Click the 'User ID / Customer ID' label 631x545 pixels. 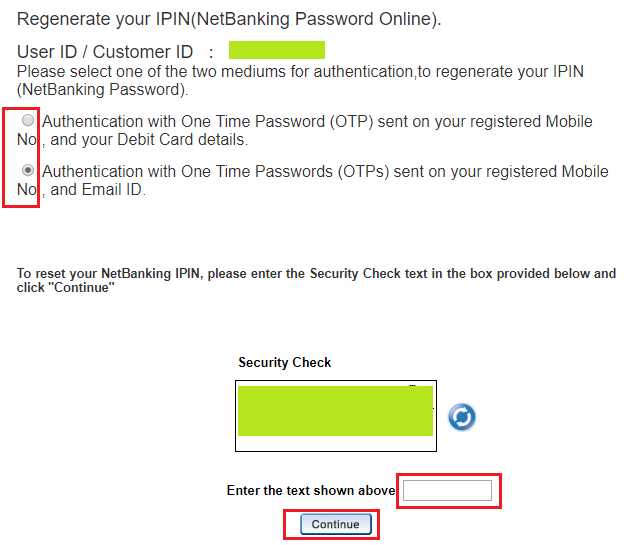(x=105, y=52)
